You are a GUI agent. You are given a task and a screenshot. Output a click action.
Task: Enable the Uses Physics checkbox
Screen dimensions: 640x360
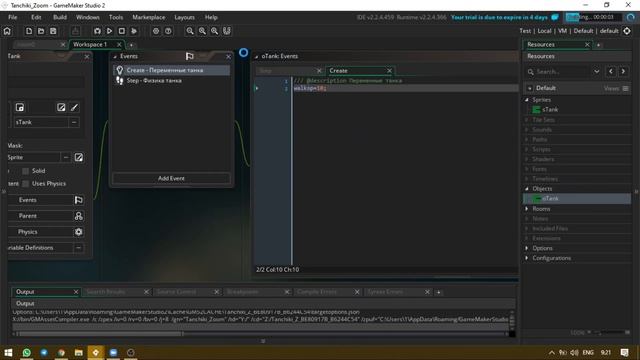click(26, 184)
